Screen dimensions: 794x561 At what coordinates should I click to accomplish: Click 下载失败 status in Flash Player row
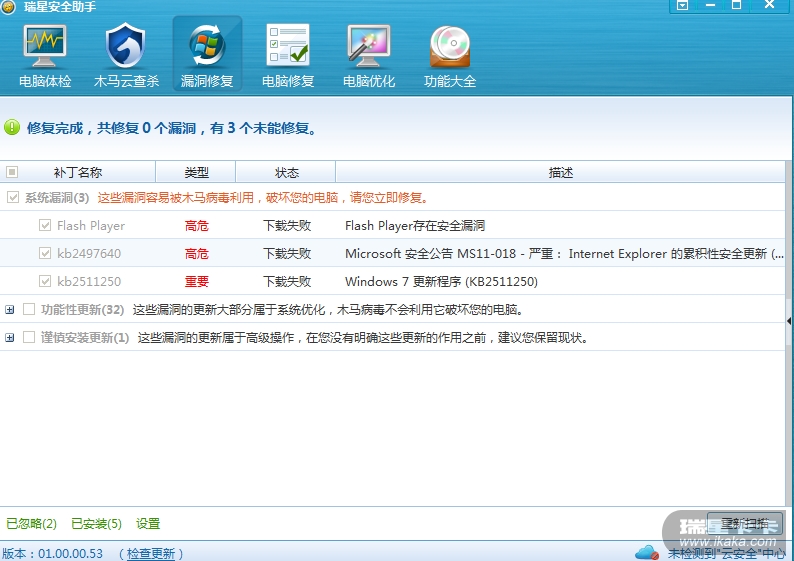pyautogui.click(x=287, y=226)
